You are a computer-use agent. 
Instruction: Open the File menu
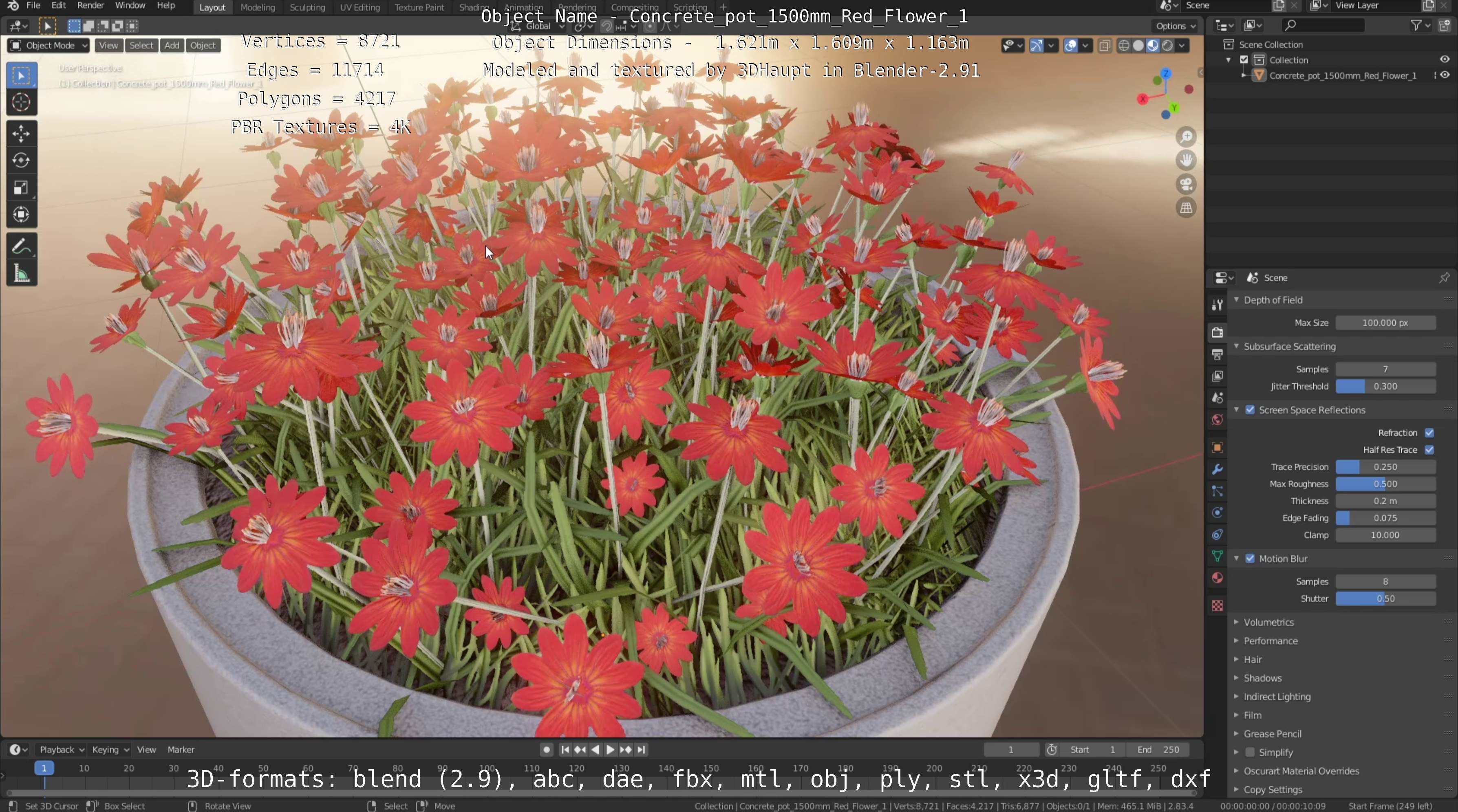[33, 6]
